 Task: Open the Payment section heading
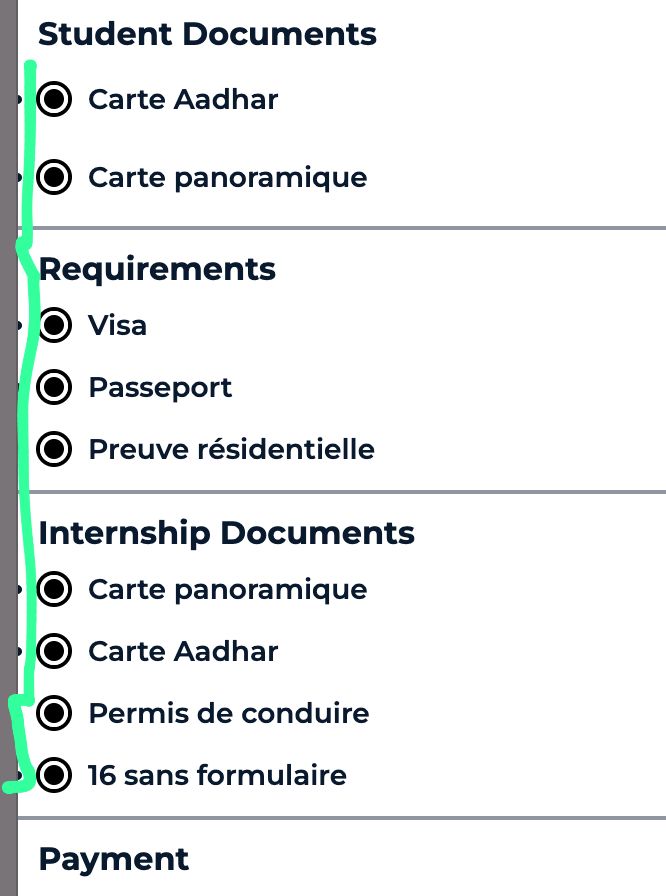[113, 859]
